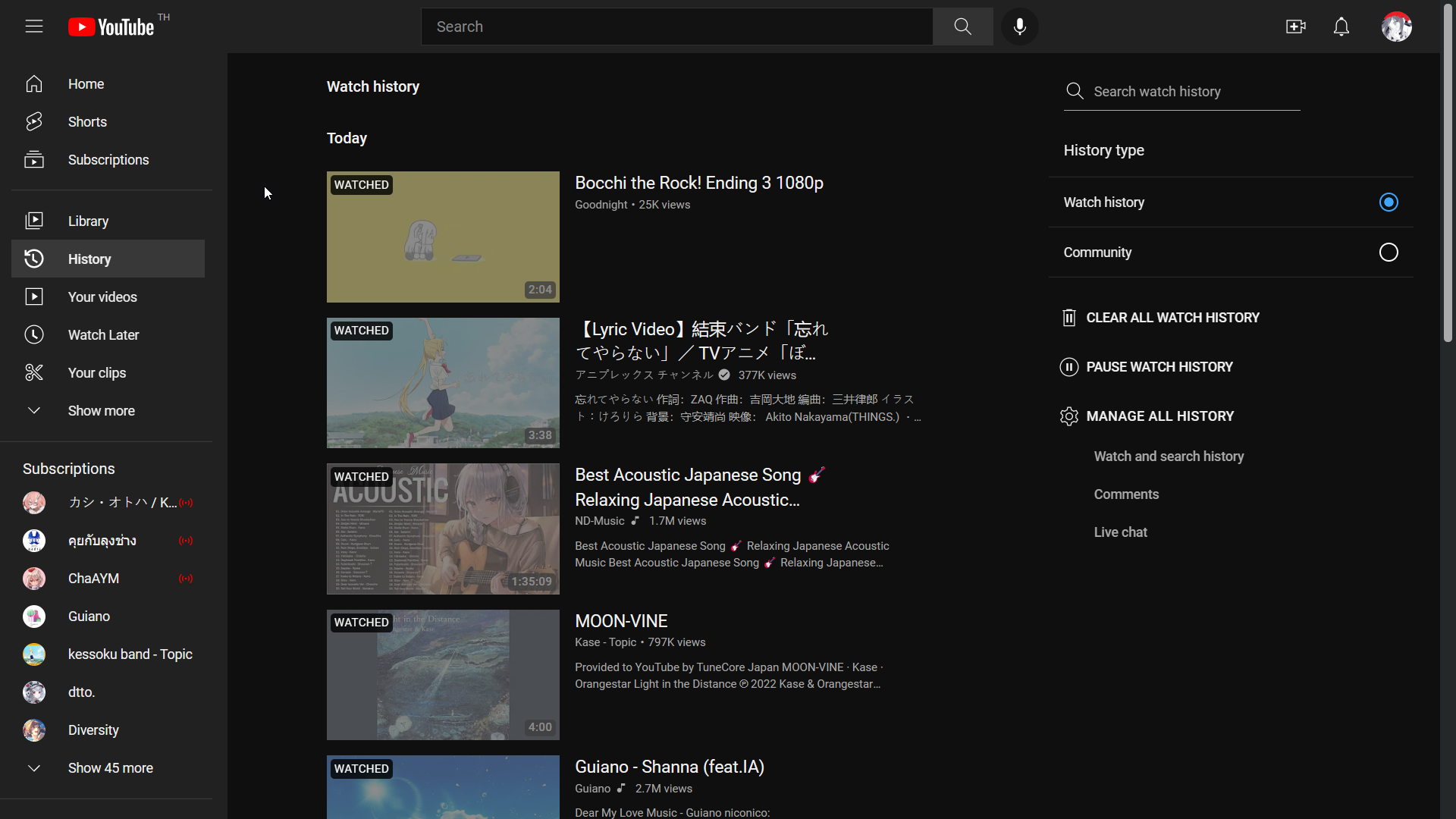Select the Watch history radio button
This screenshot has width=1456, height=819.
[1388, 202]
